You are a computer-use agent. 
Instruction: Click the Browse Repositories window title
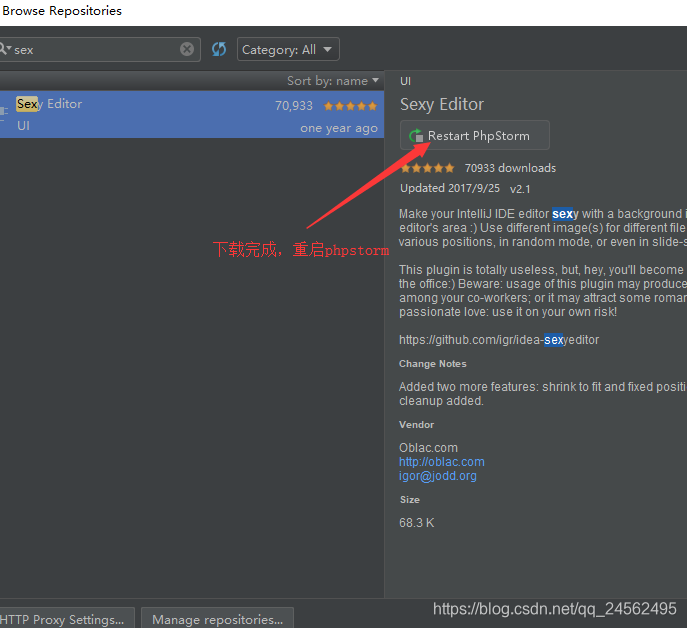click(62, 11)
